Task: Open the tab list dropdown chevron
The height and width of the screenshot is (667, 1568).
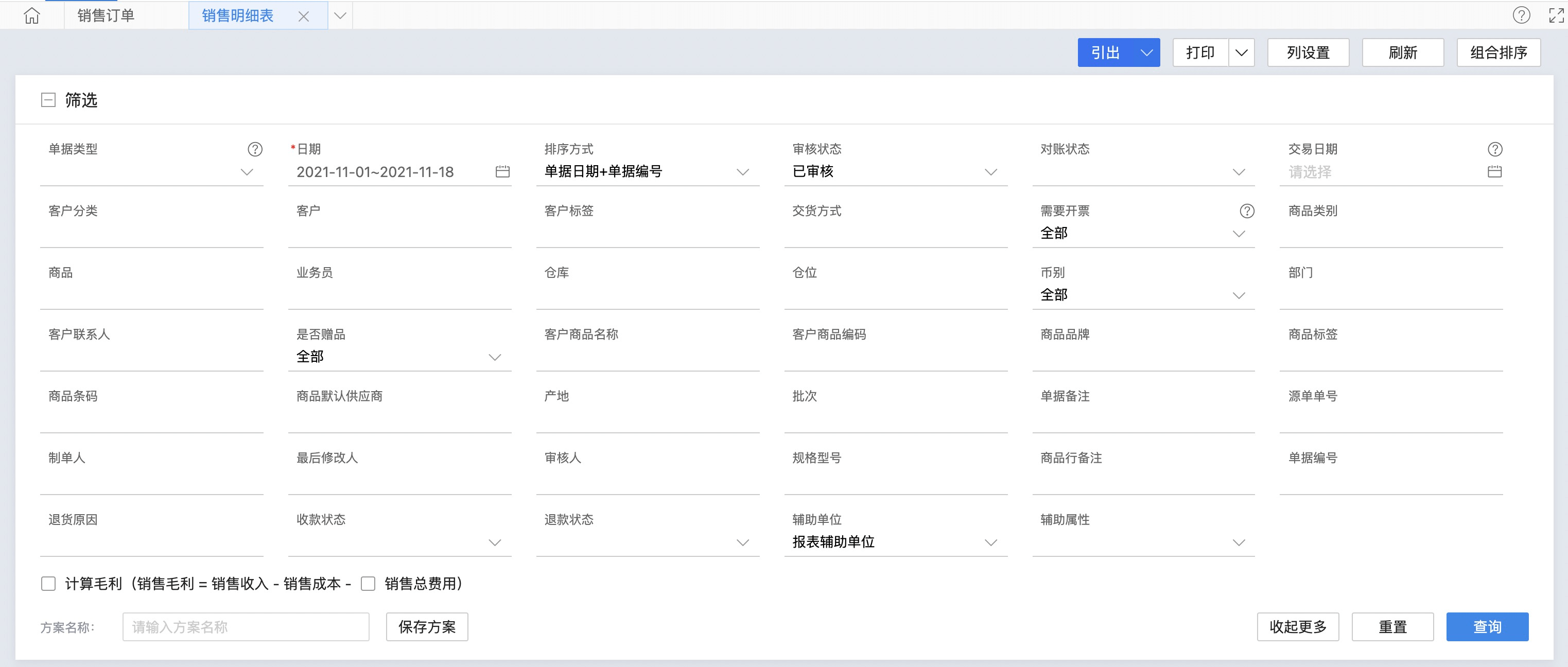Action: pyautogui.click(x=340, y=16)
